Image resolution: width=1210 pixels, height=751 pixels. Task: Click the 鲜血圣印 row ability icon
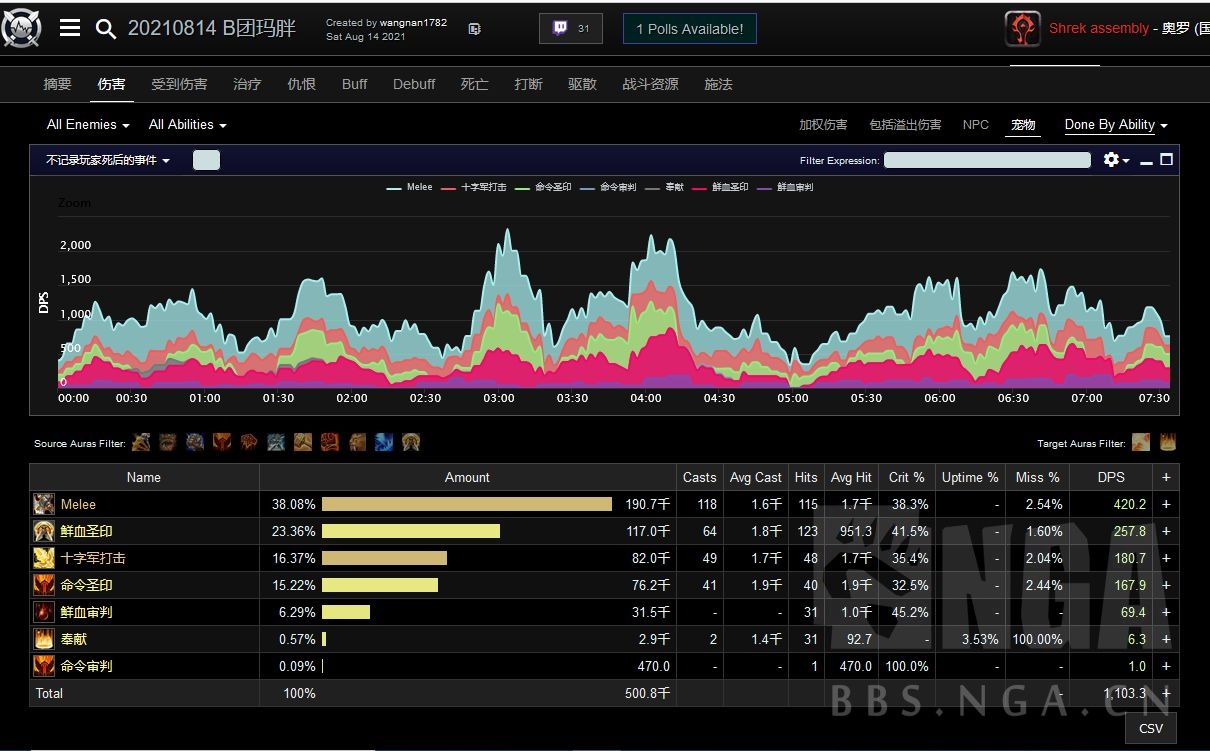44,531
